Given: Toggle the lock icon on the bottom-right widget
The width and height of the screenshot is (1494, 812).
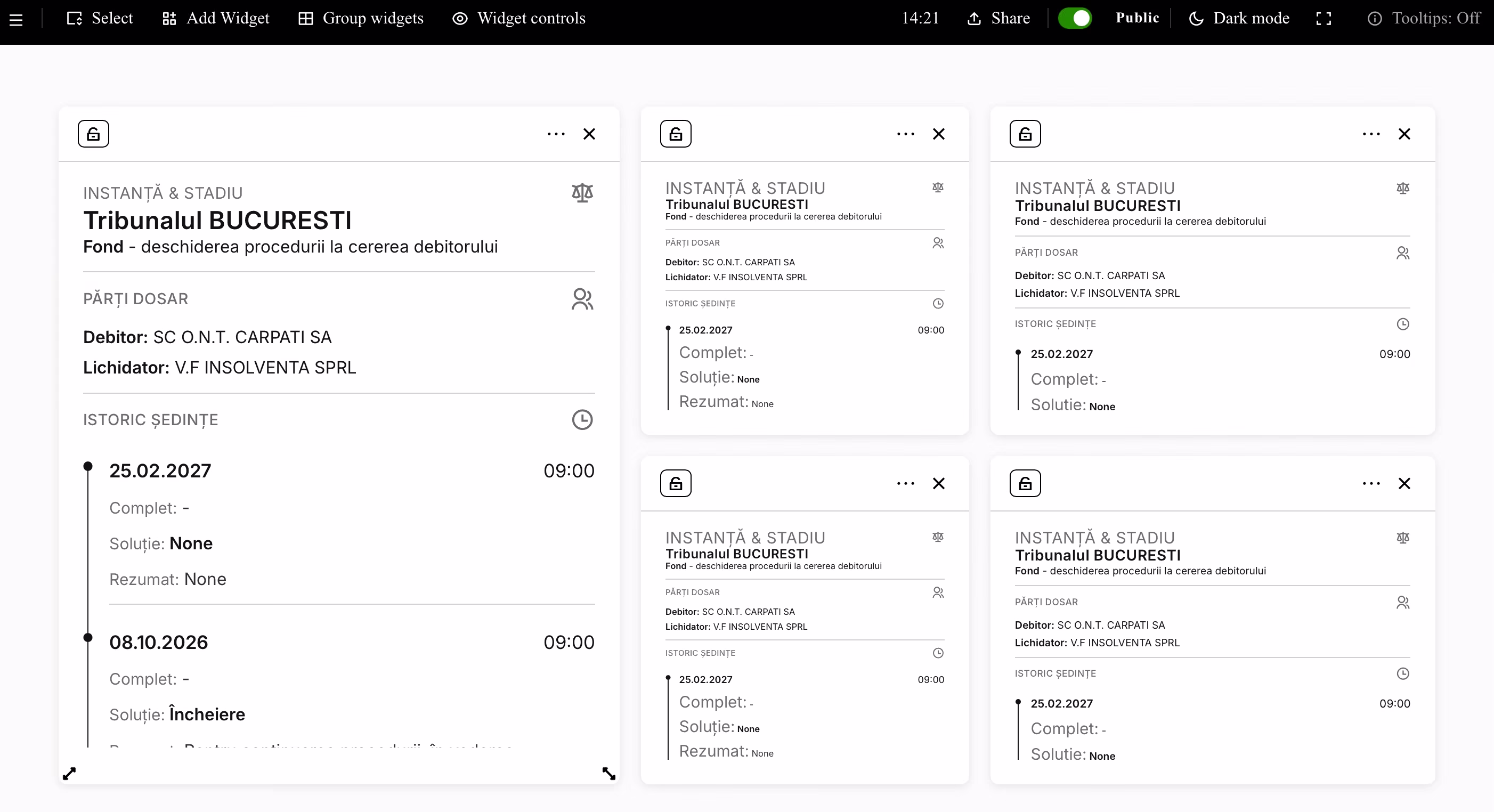Looking at the screenshot, I should pos(1025,484).
